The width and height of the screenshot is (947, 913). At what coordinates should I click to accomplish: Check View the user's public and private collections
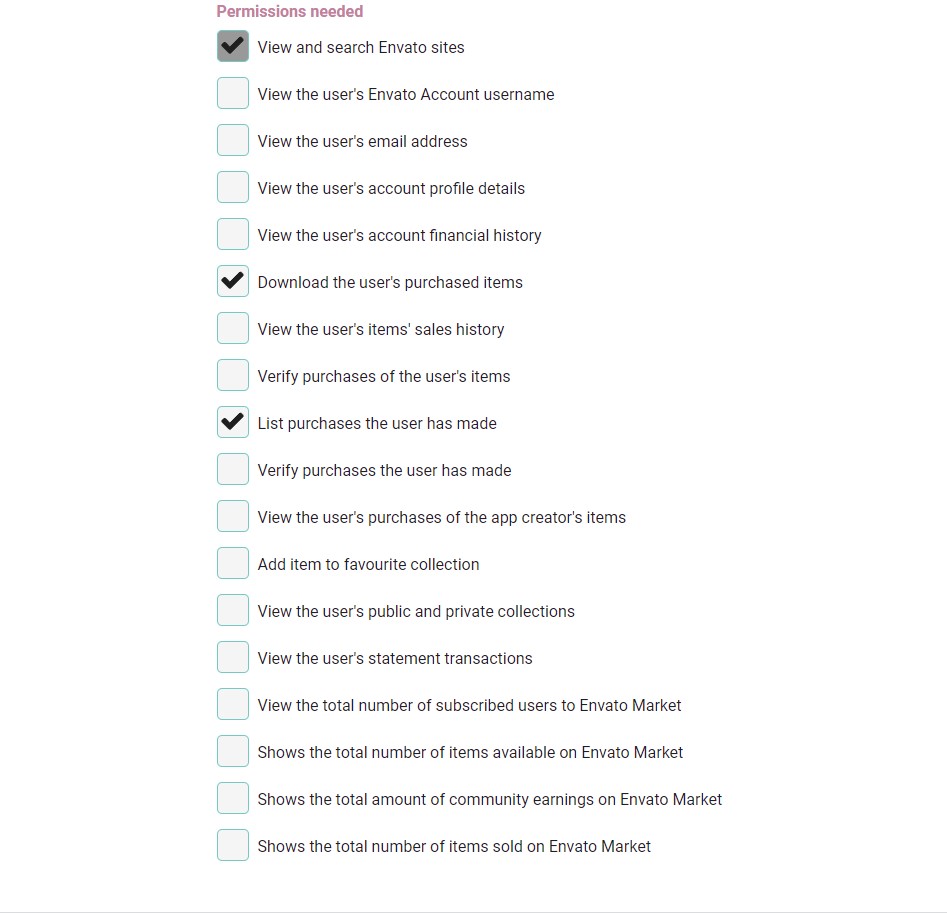coord(233,611)
